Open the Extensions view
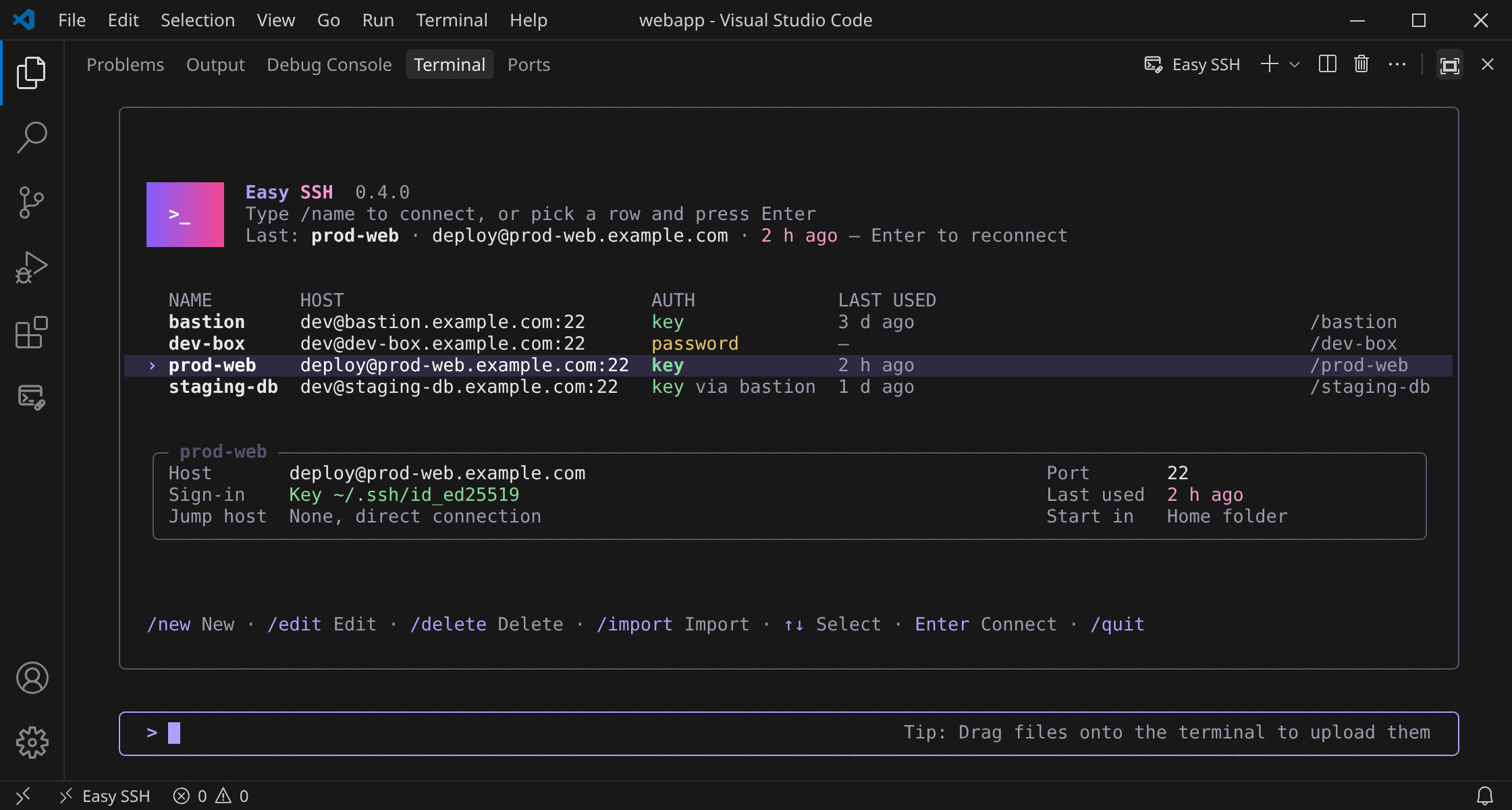The height and width of the screenshot is (810, 1512). [32, 331]
